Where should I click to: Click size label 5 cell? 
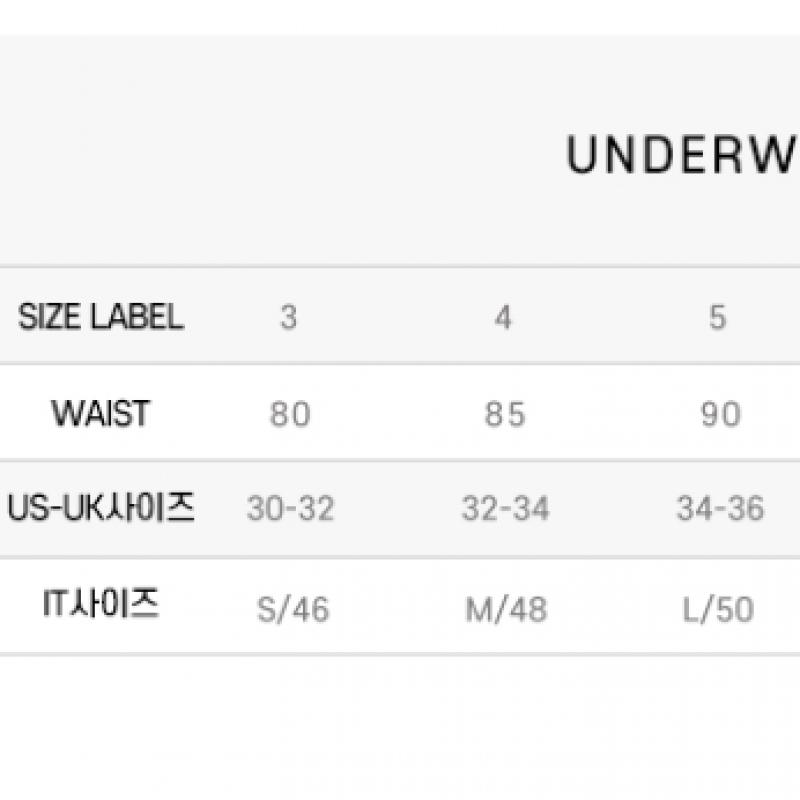pyautogui.click(x=717, y=317)
